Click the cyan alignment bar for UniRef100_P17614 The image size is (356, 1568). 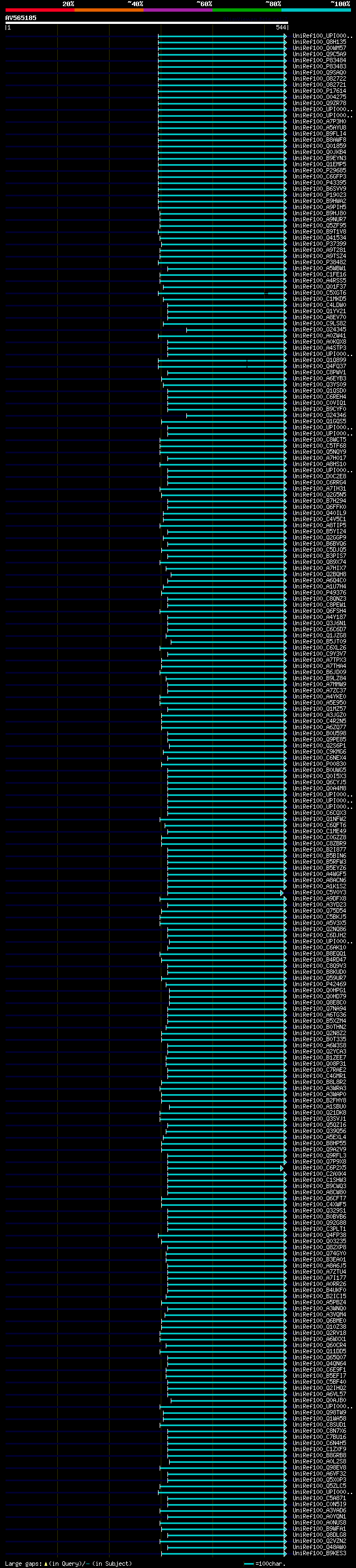coord(222,91)
